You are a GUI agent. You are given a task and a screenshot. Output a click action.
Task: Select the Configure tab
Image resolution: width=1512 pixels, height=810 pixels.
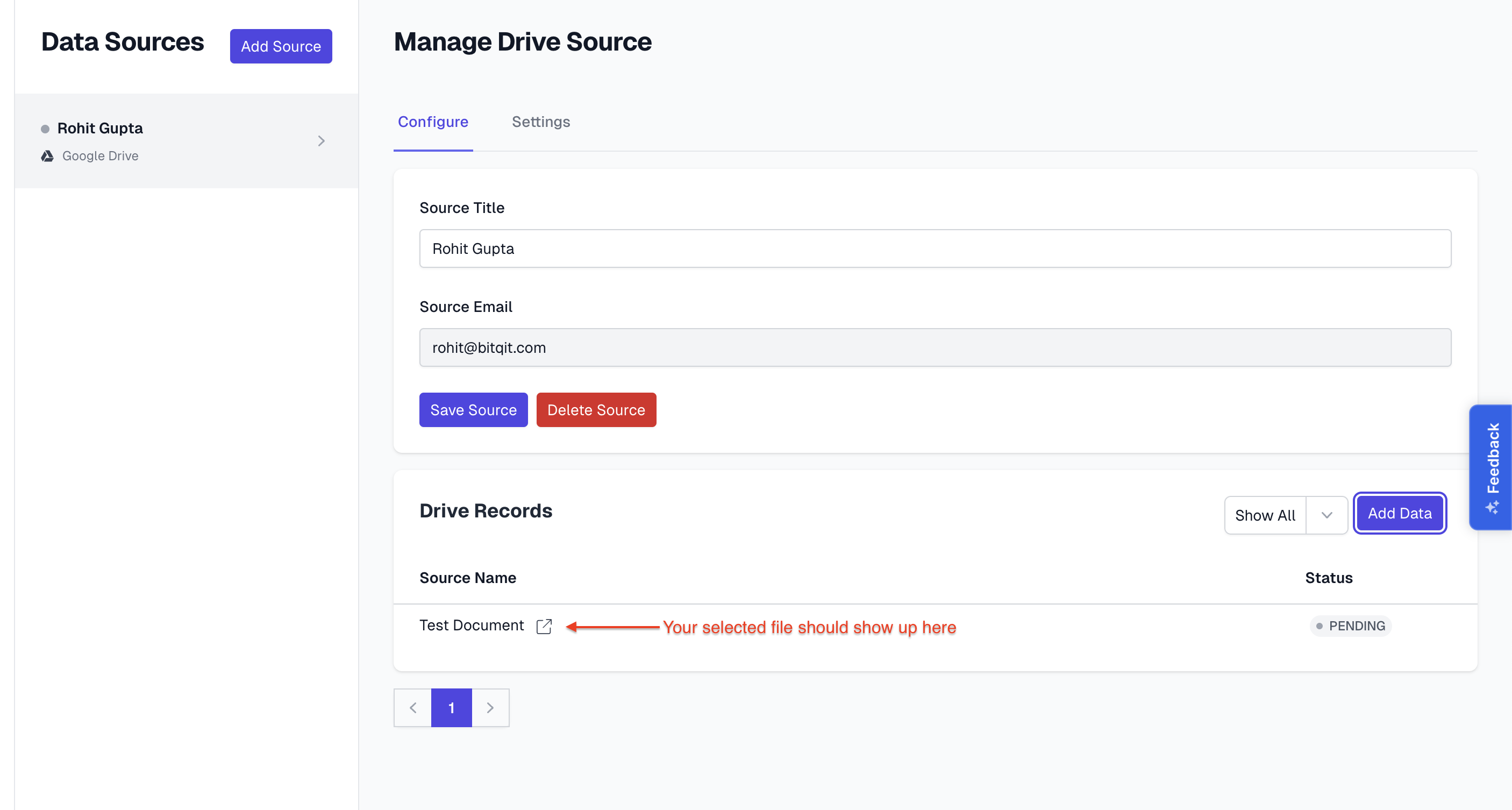[x=433, y=122]
